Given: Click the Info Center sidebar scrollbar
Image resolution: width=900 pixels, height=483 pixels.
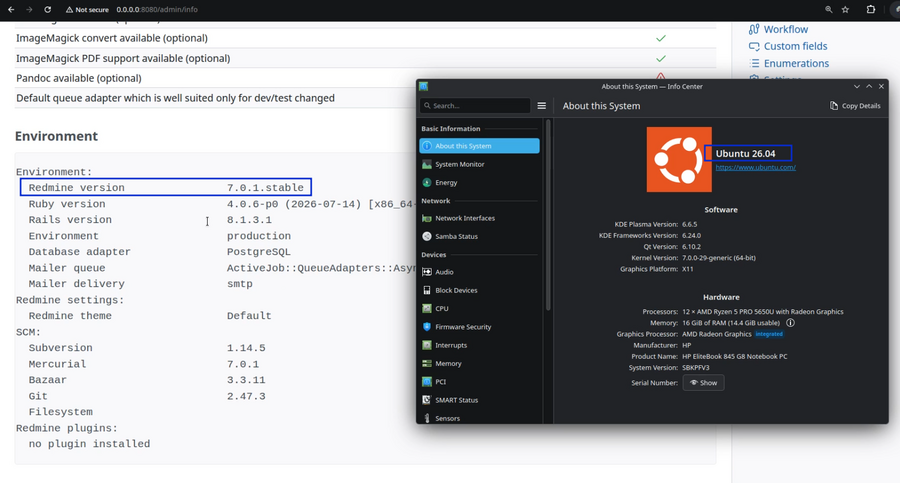Looking at the screenshot, I should [x=548, y=215].
